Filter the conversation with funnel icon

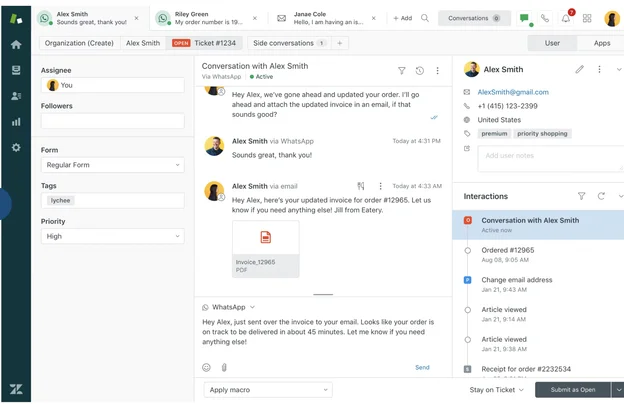pos(402,70)
